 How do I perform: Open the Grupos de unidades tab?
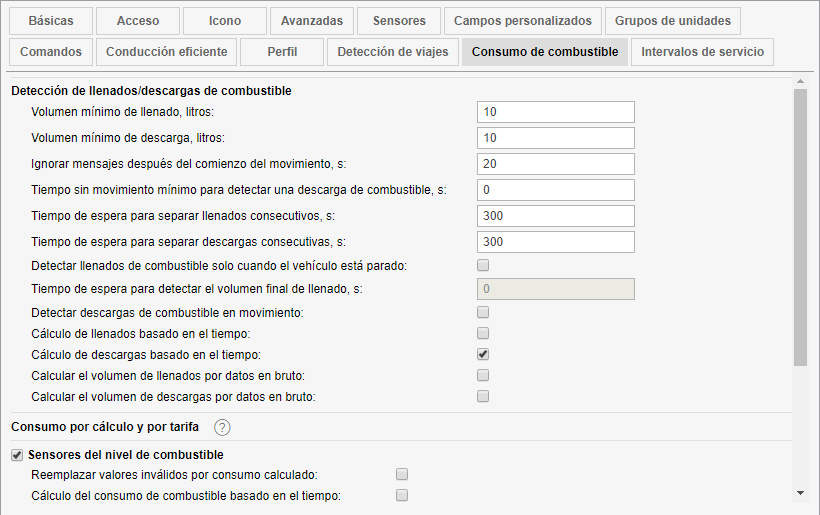[672, 20]
